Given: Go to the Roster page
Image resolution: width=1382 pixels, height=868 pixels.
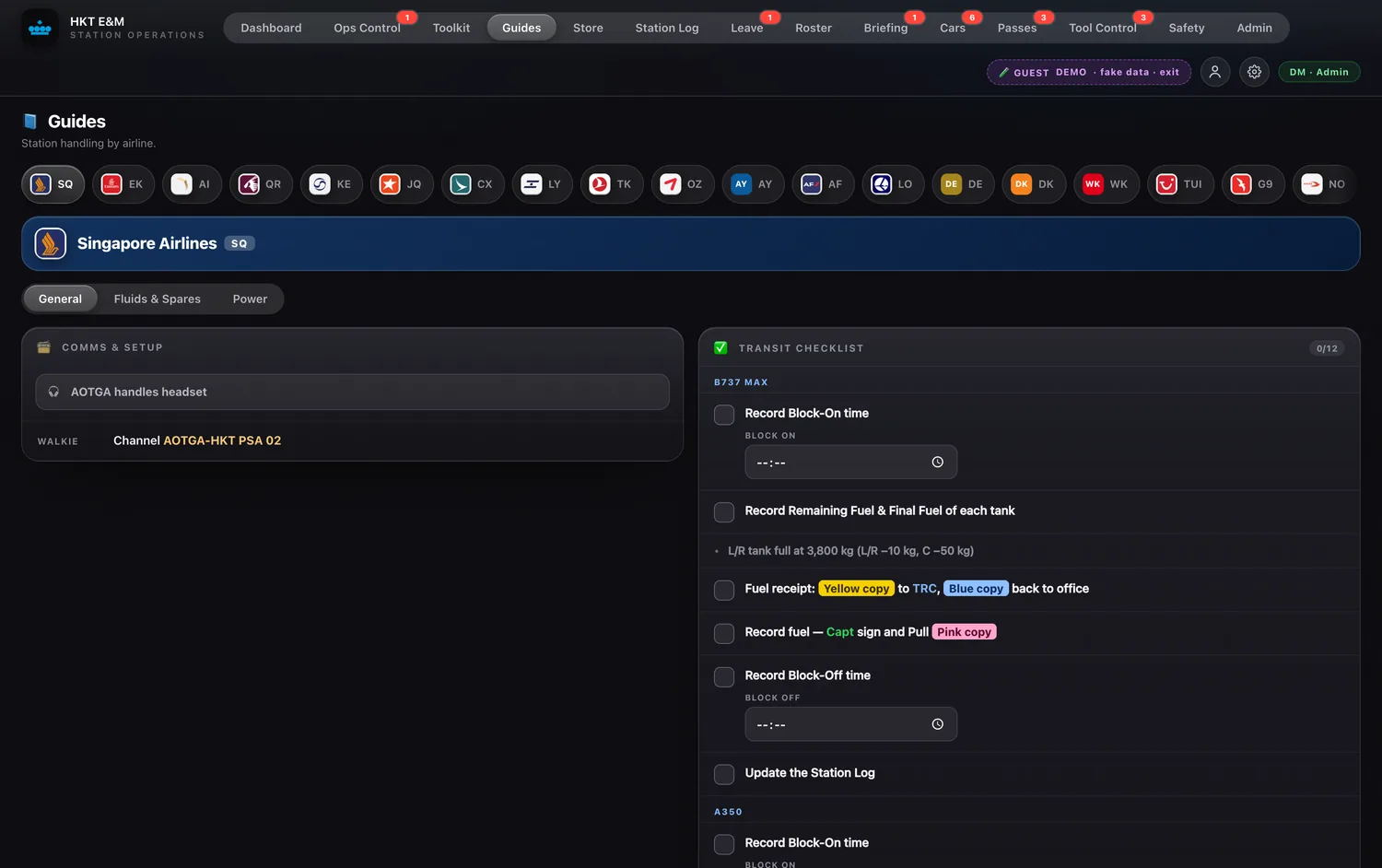Looking at the screenshot, I should [x=814, y=28].
